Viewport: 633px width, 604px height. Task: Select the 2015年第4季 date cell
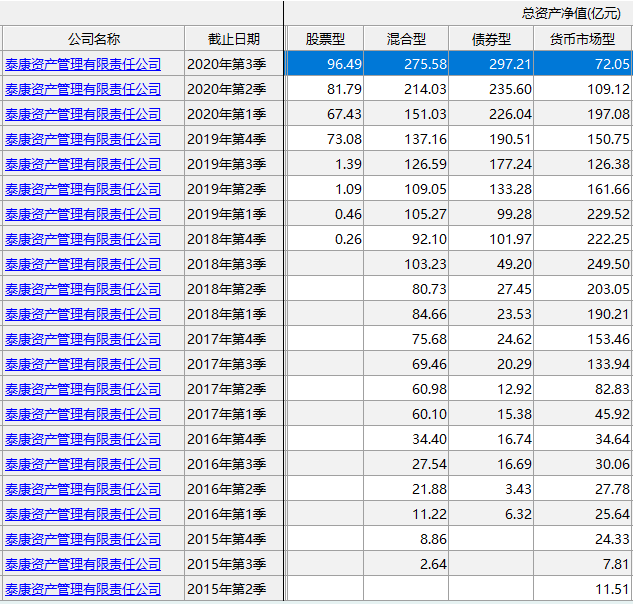234,539
